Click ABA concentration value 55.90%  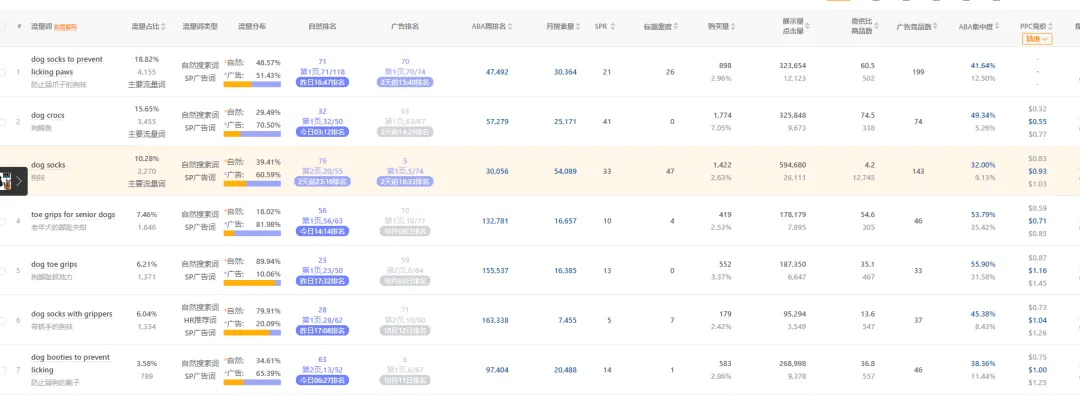tap(982, 265)
